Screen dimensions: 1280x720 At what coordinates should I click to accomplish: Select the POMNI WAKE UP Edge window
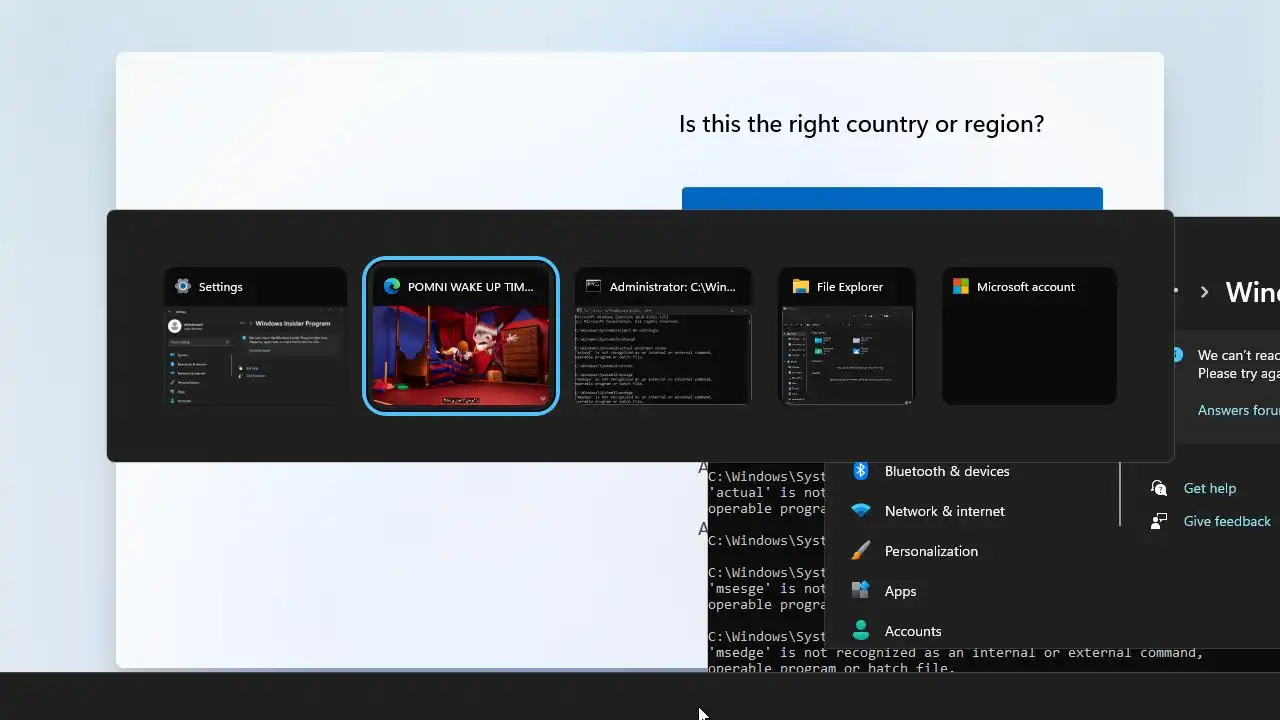[460, 336]
